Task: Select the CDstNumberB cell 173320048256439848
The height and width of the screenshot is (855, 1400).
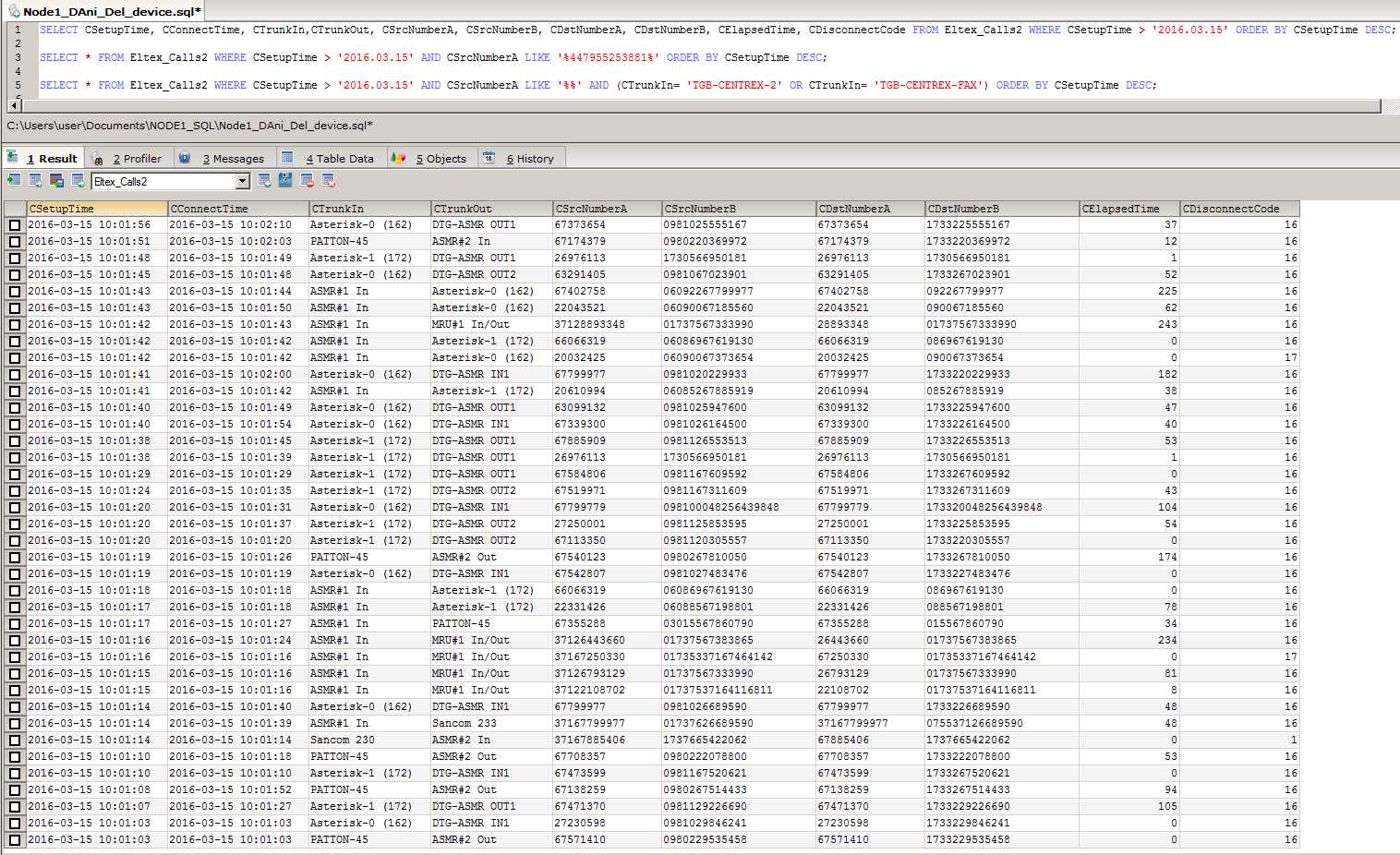Action: pyautogui.click(x=1002, y=508)
